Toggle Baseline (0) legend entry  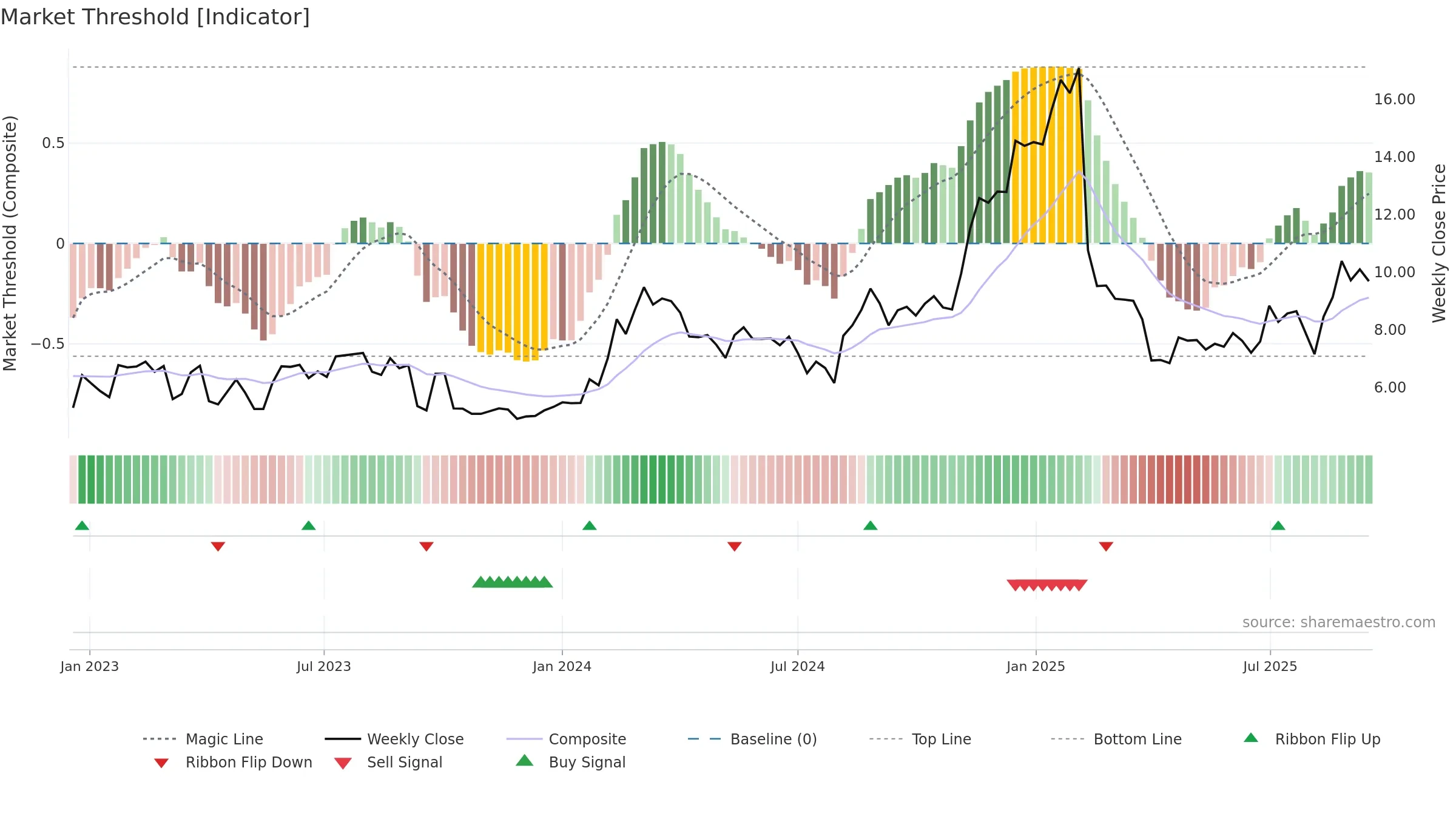[752, 739]
